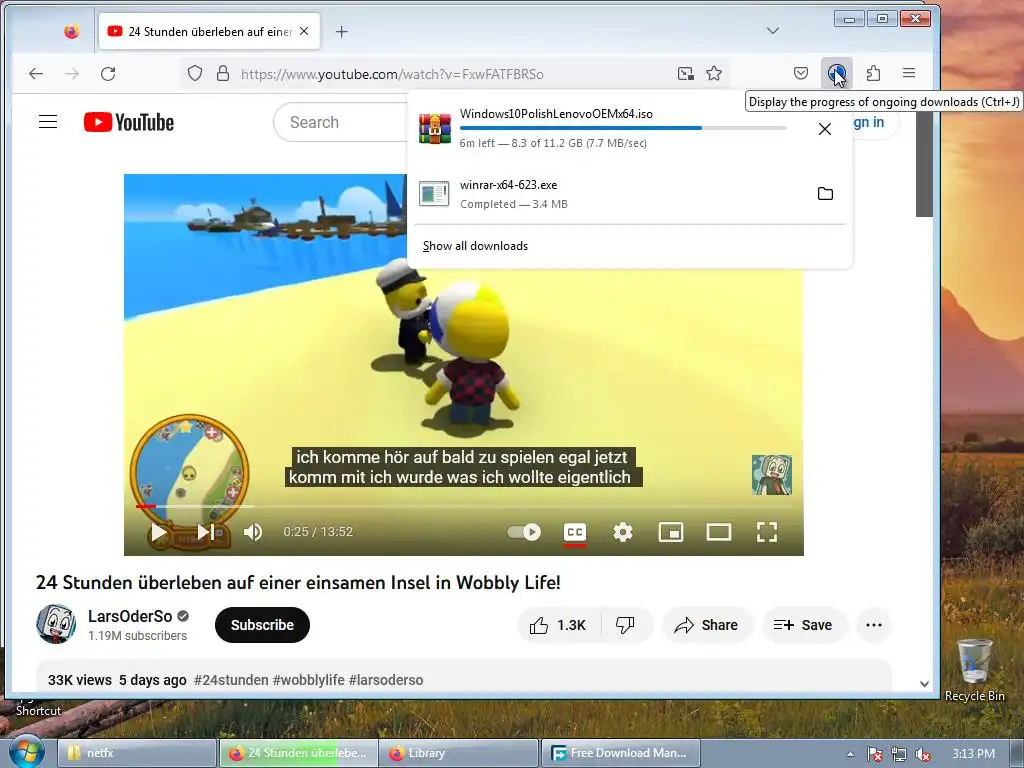Show hidden tray icons arrow
This screenshot has height=768, width=1024.
(x=850, y=754)
